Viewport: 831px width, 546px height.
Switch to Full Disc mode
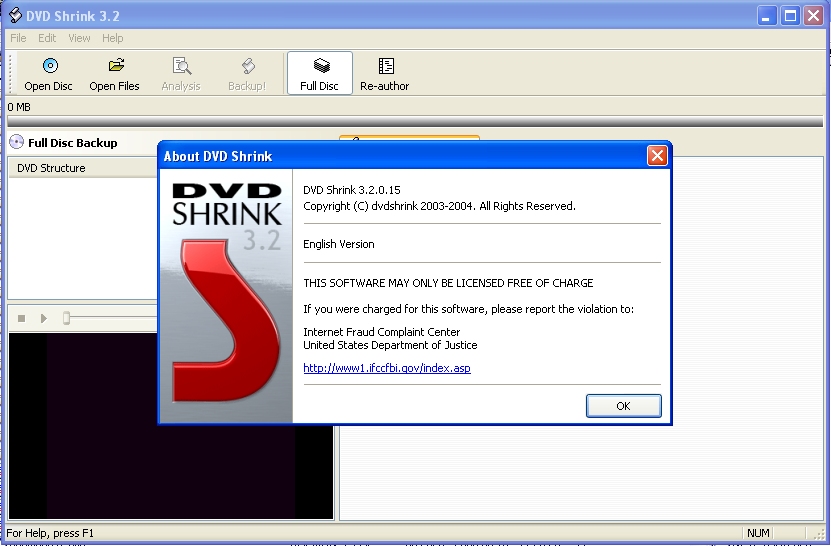click(x=320, y=73)
